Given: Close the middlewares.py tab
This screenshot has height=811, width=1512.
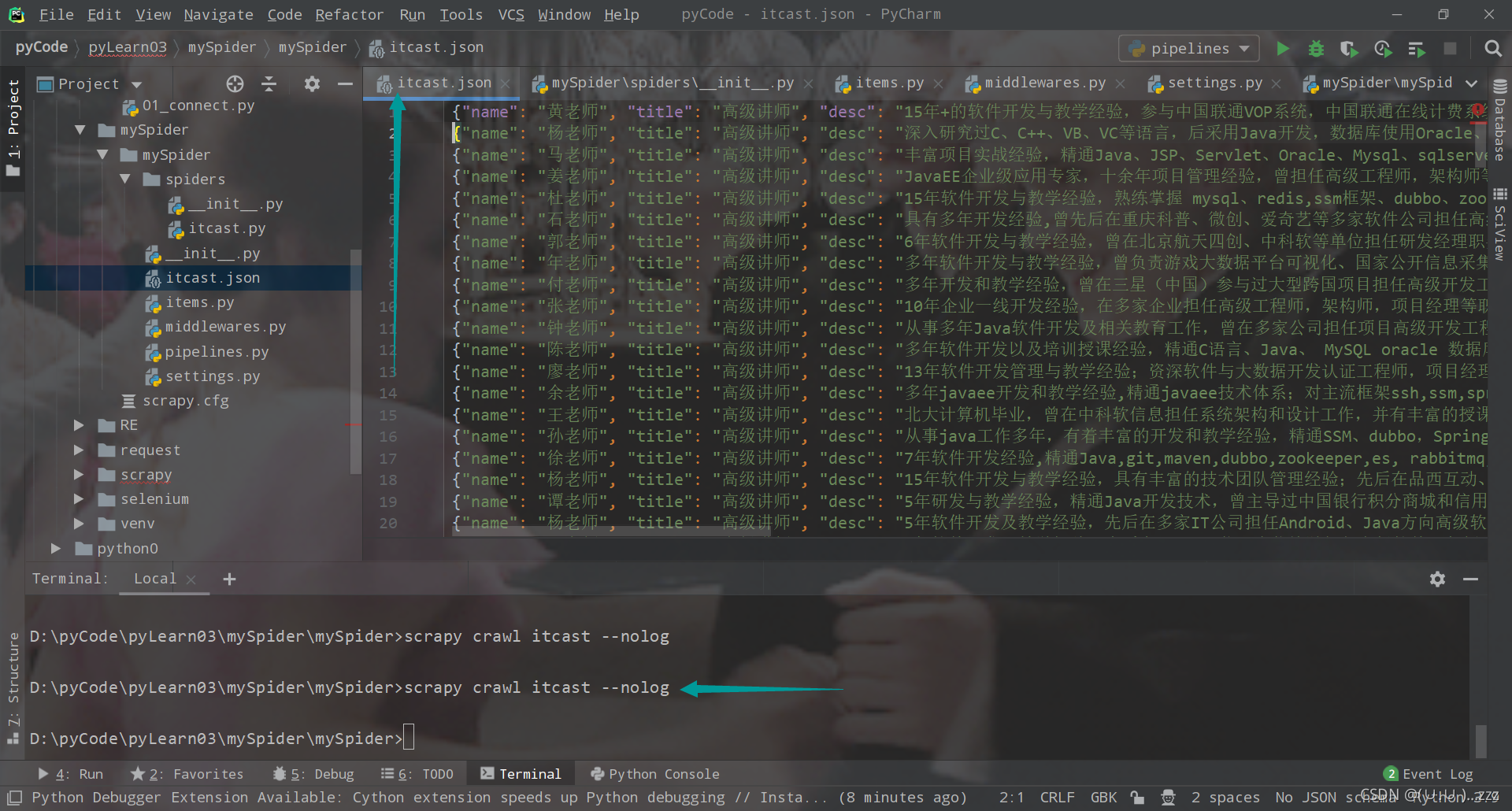Looking at the screenshot, I should click(1120, 83).
